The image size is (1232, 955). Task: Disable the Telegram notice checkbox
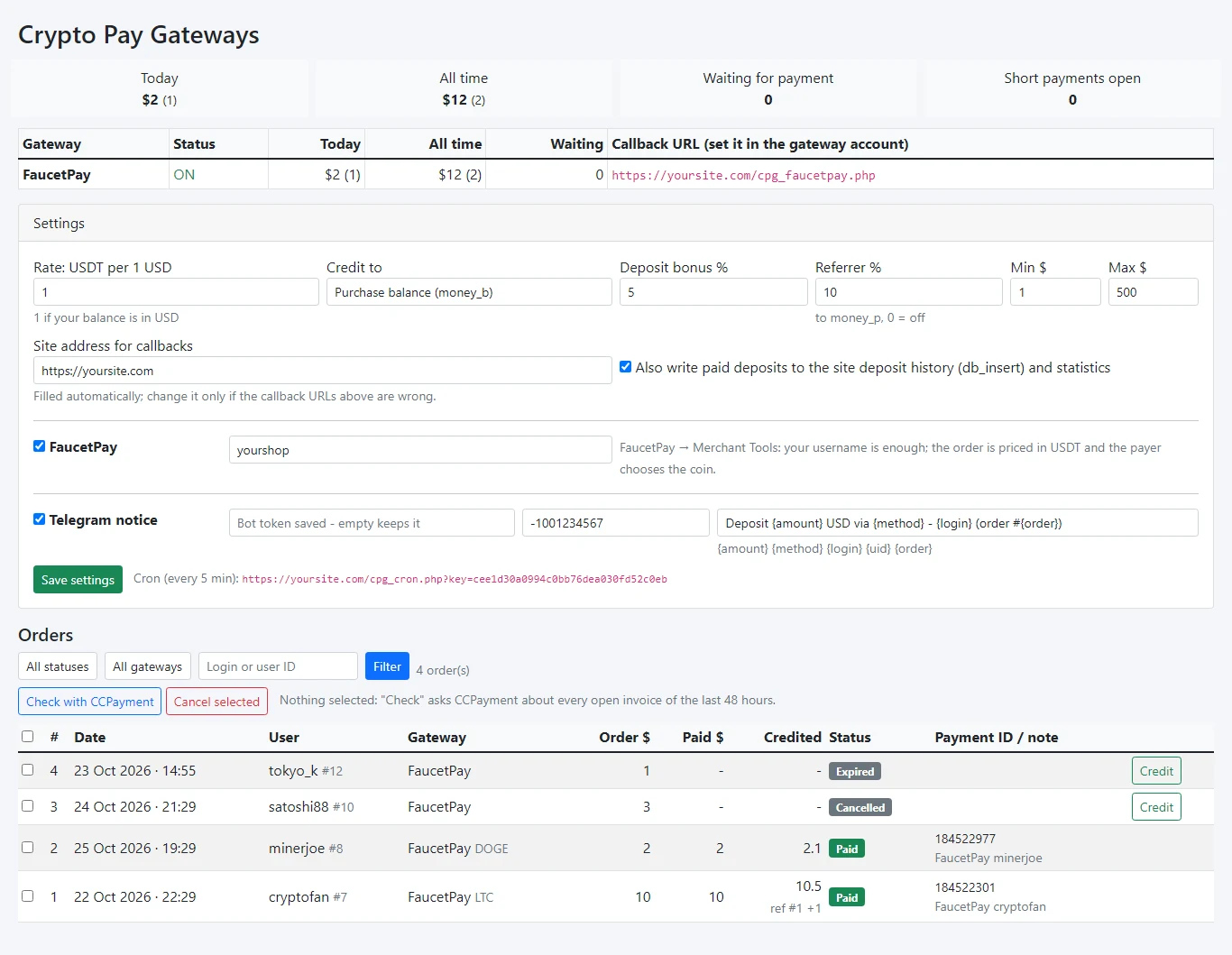[x=40, y=519]
